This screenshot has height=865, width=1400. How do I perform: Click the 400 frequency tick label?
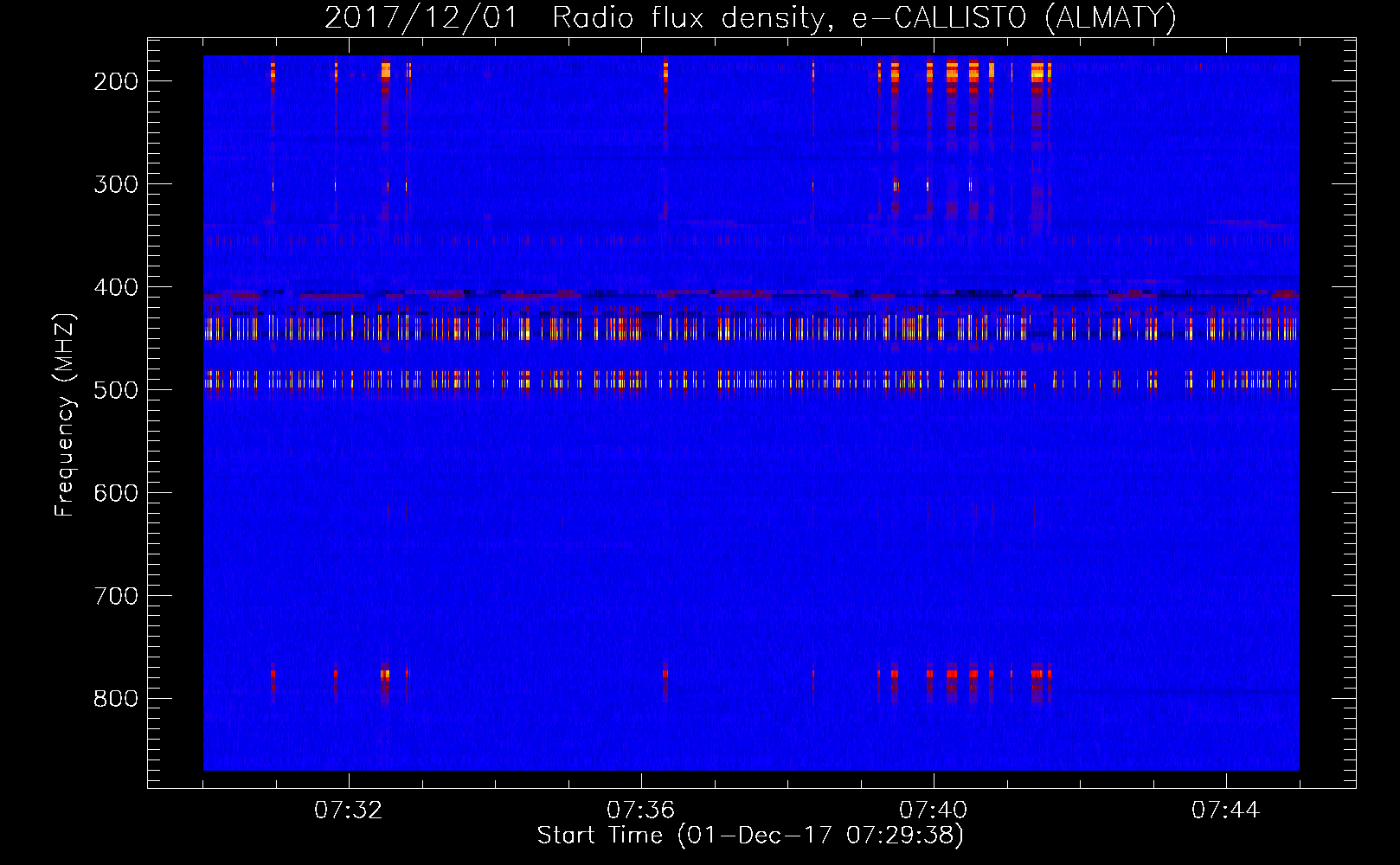pos(116,287)
